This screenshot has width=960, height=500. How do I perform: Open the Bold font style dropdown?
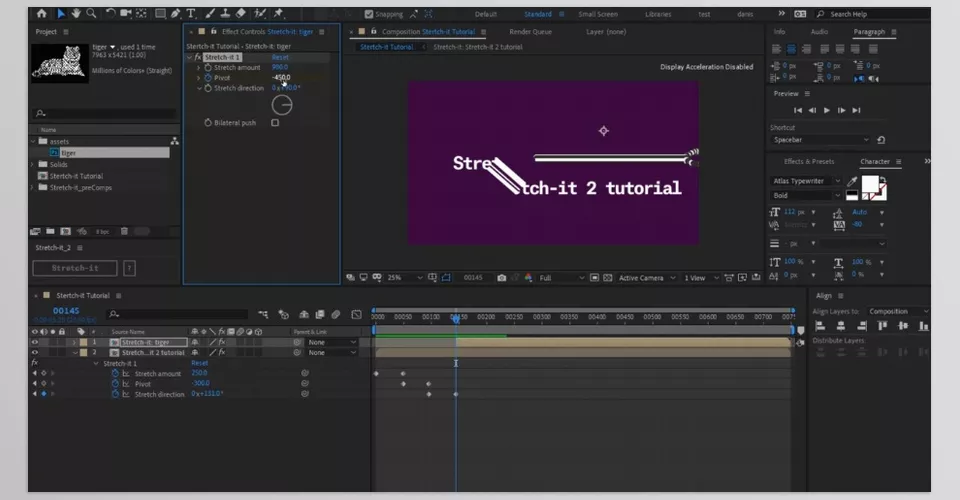click(x=805, y=196)
